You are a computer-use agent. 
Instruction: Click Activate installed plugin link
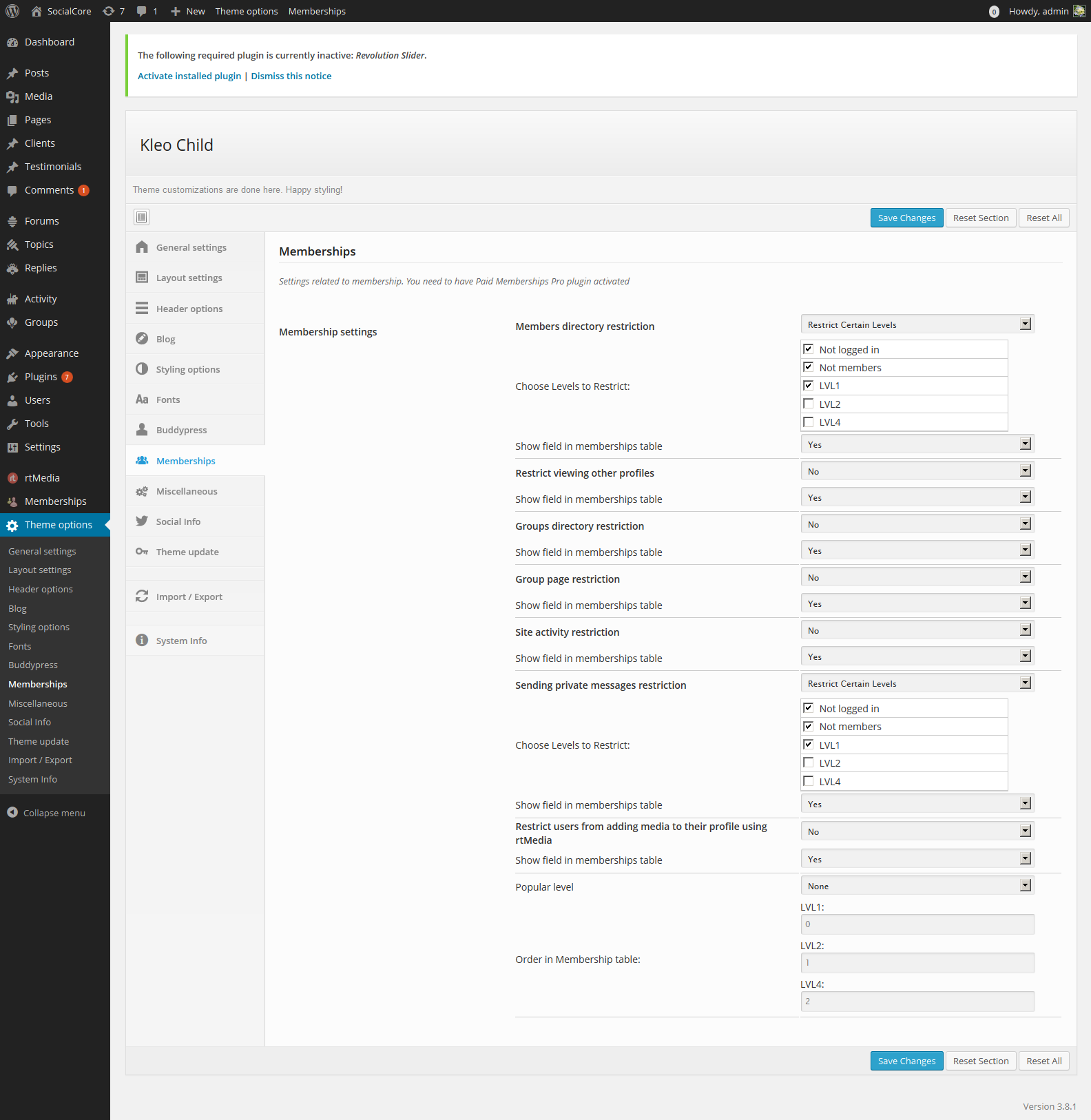click(189, 76)
